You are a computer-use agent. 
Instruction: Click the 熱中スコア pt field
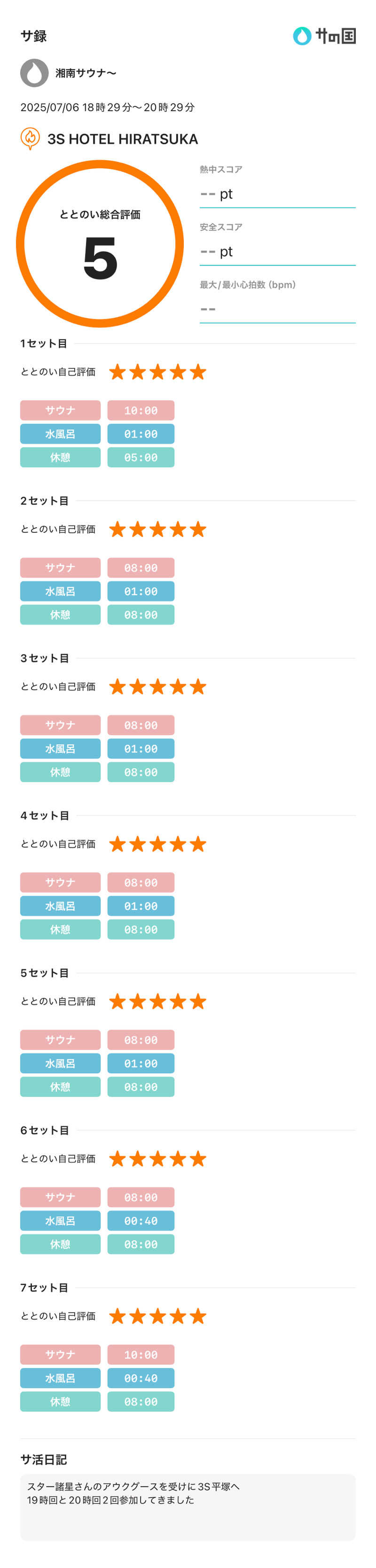pos(277,194)
